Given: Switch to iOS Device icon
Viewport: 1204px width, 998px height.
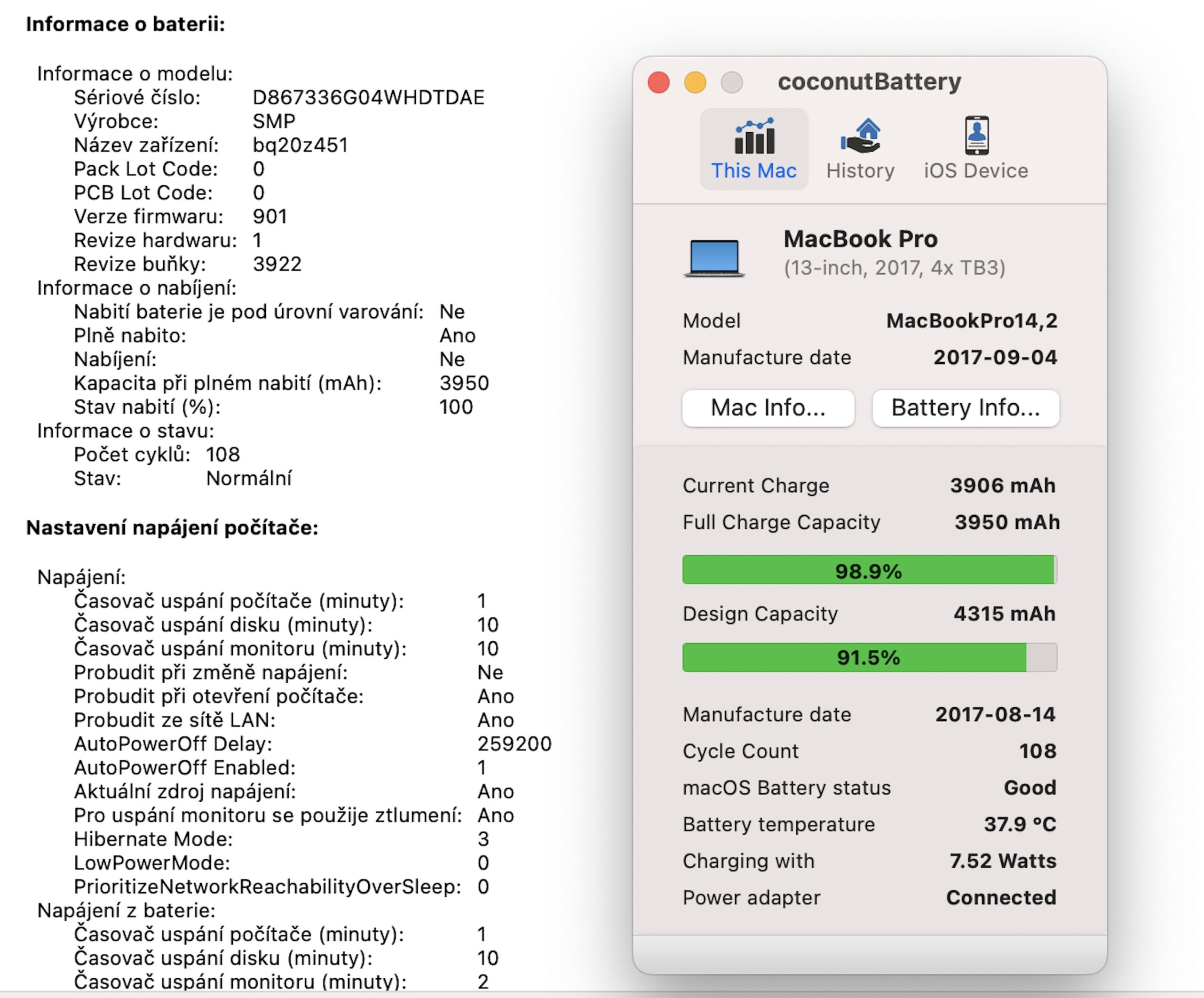Looking at the screenshot, I should [976, 136].
